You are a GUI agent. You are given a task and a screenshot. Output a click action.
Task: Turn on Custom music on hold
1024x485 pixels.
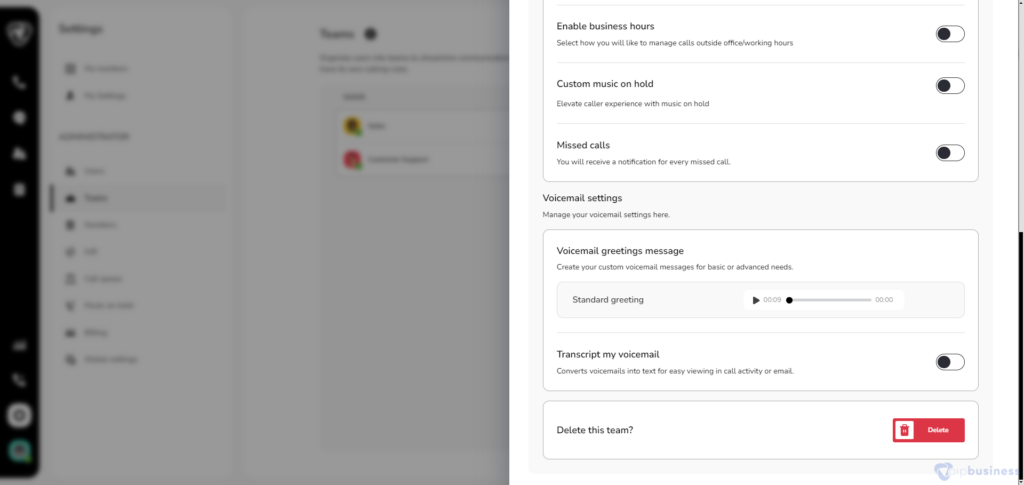[x=950, y=86]
